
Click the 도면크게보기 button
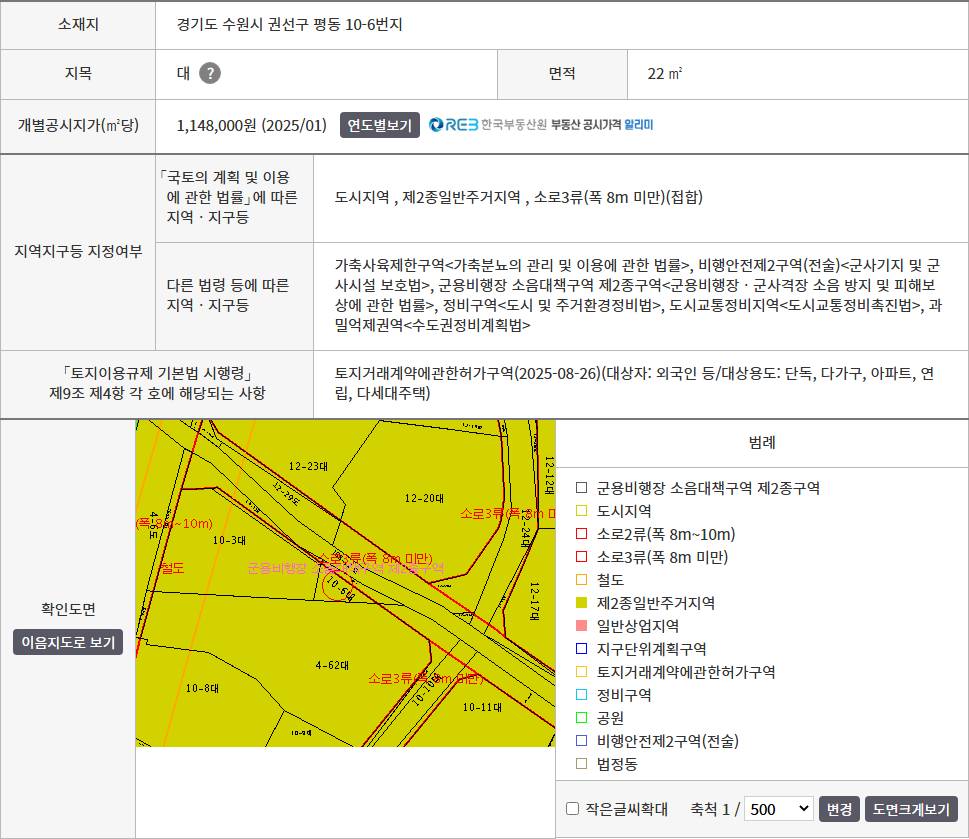point(911,809)
